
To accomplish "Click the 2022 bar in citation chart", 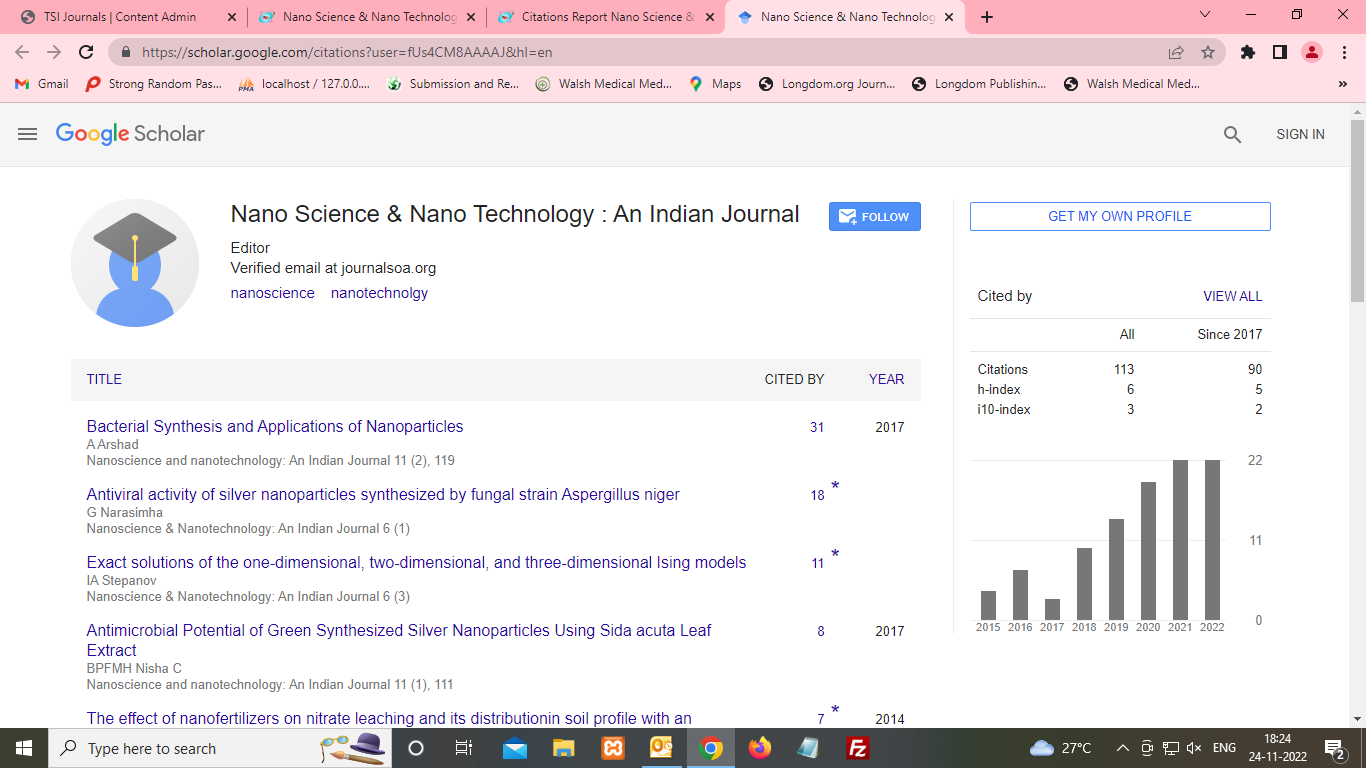I will click(1212, 540).
